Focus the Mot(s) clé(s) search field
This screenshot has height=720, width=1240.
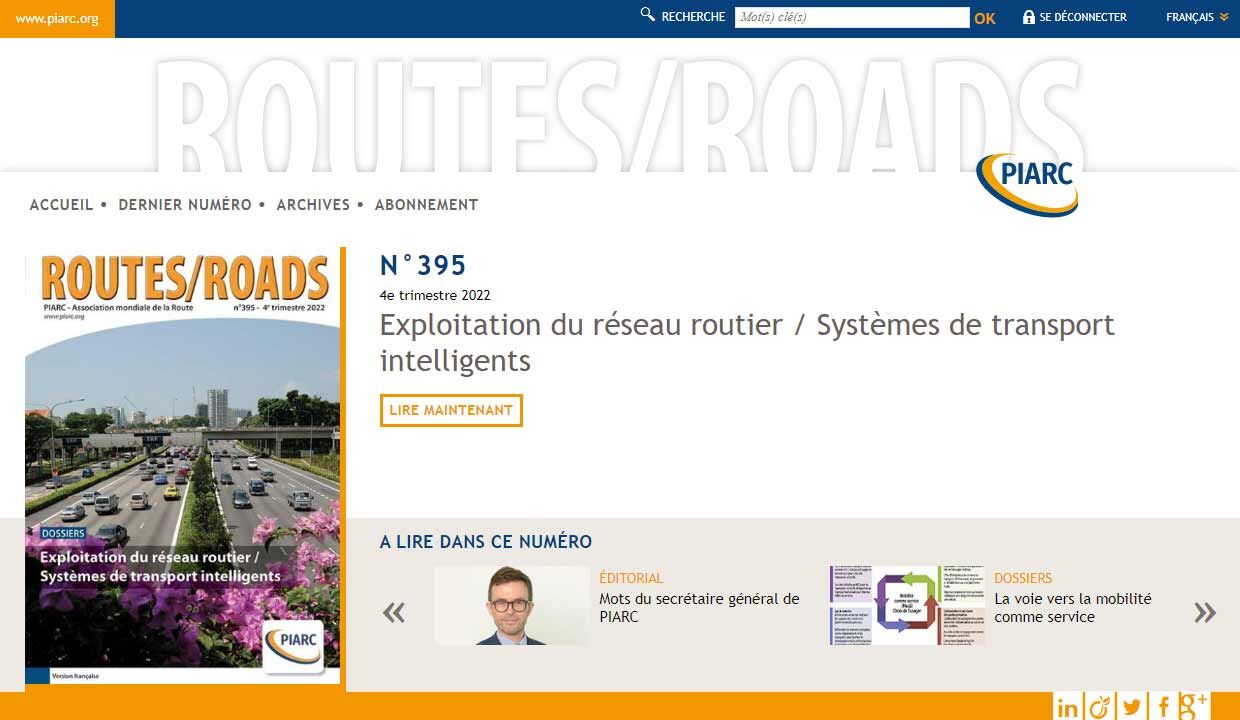point(852,17)
